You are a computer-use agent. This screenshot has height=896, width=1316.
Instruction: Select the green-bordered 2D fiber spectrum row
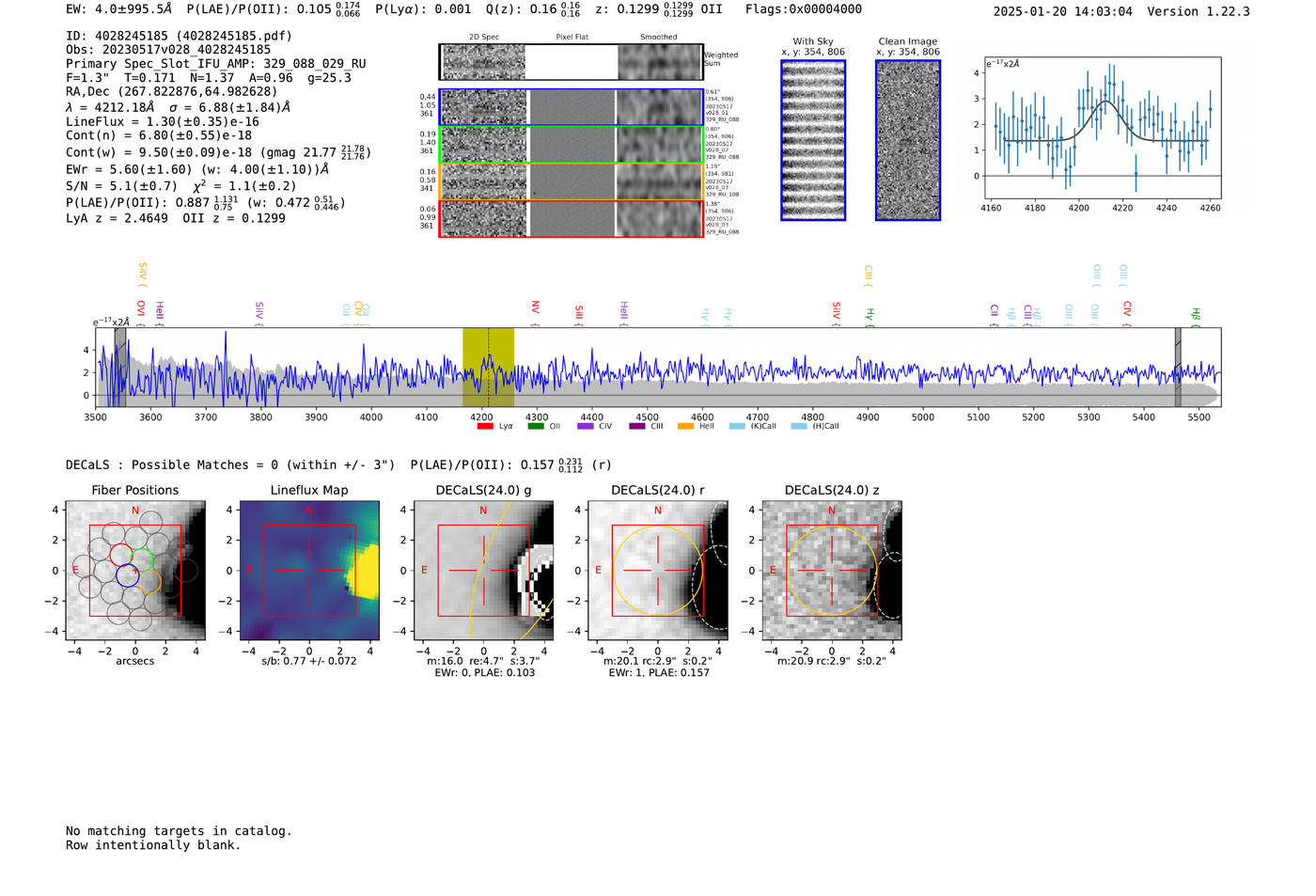pyautogui.click(x=572, y=145)
